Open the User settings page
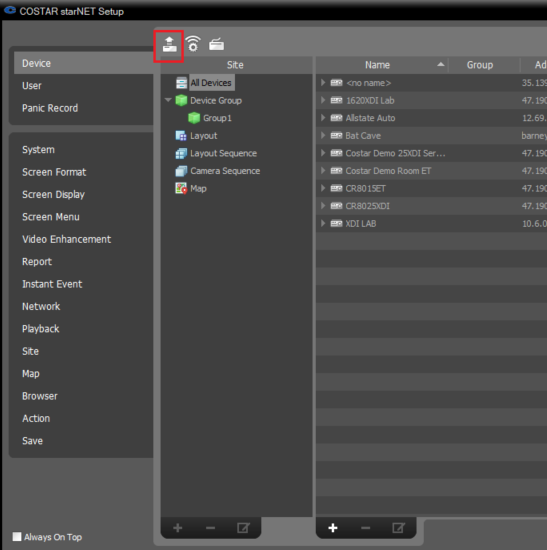Screen dimensions: 547x550 pyautogui.click(x=32, y=86)
